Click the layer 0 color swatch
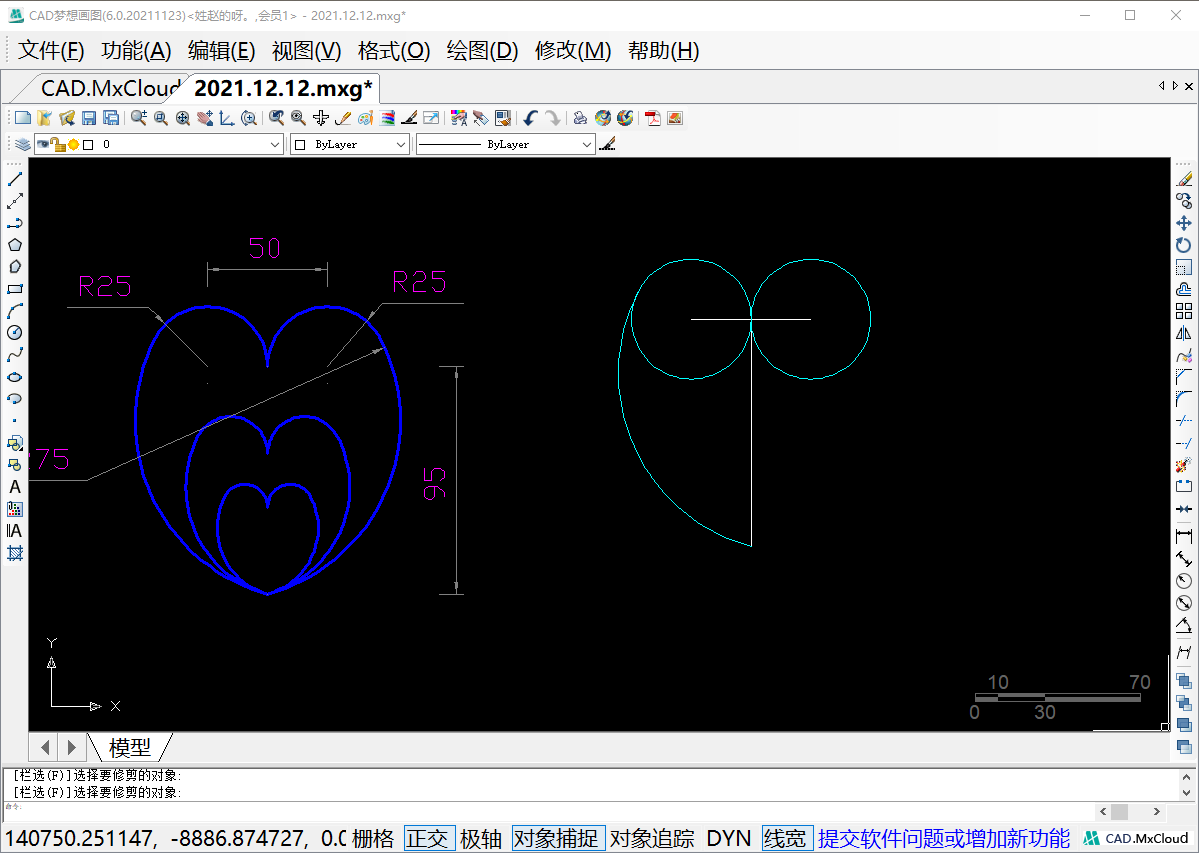The image size is (1199, 853). click(88, 144)
